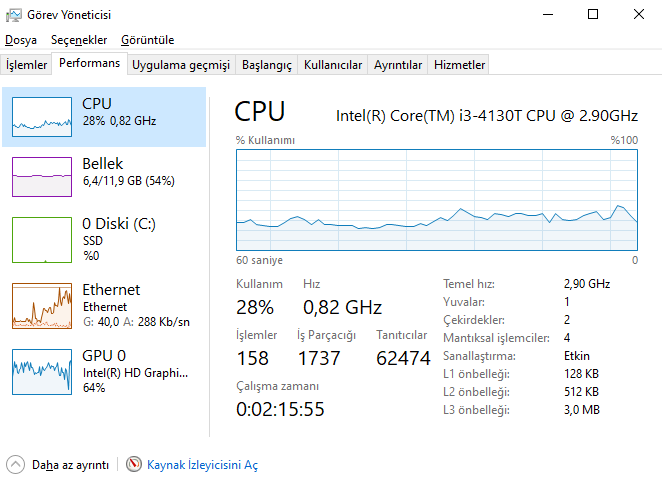Click the Task Manager app icon in title bar
The height and width of the screenshot is (489, 662).
click(x=15, y=15)
